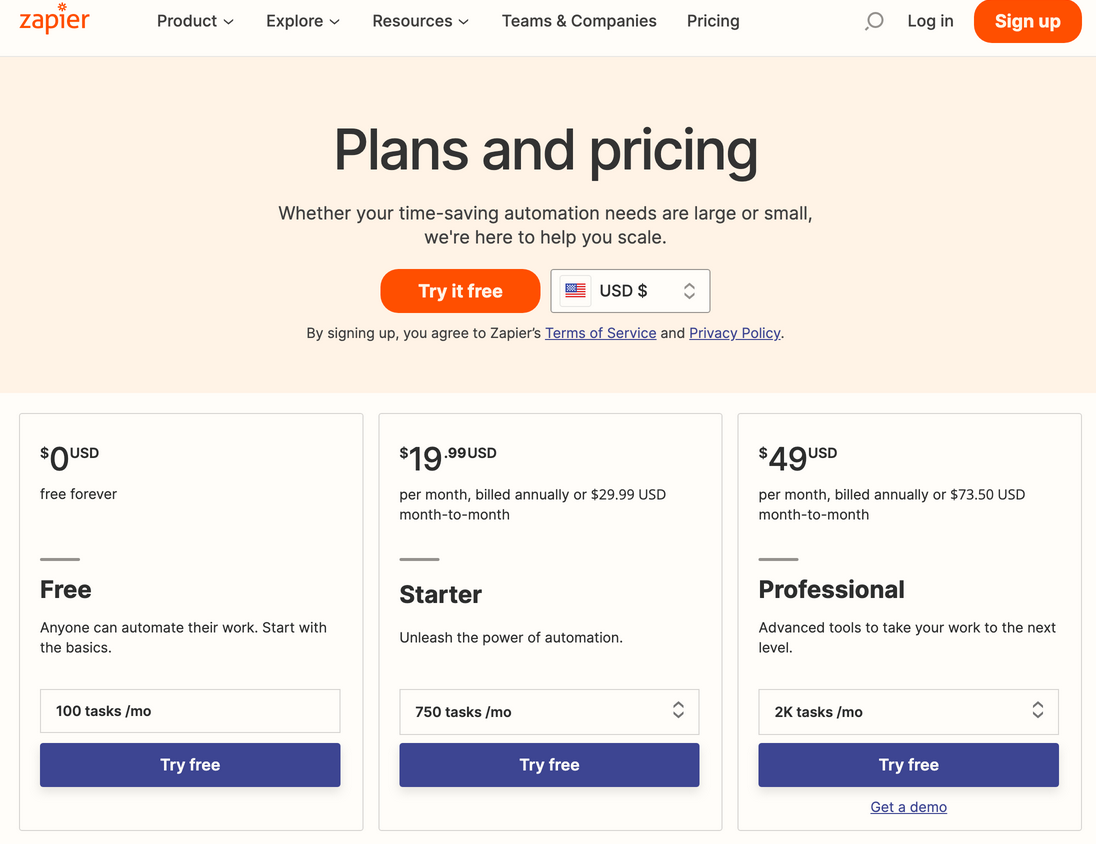Viewport: 1096px width, 844px height.
Task: Click the Resources chevron arrow
Action: click(463, 22)
